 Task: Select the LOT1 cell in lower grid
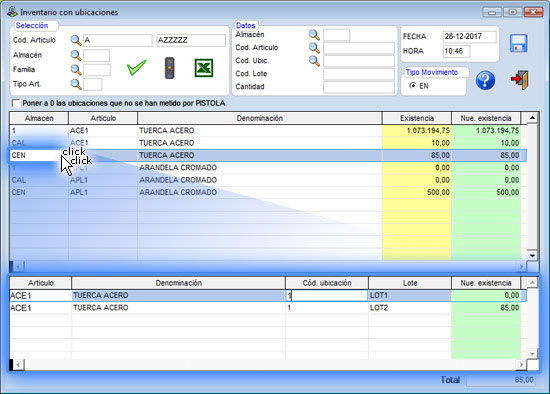click(x=410, y=295)
